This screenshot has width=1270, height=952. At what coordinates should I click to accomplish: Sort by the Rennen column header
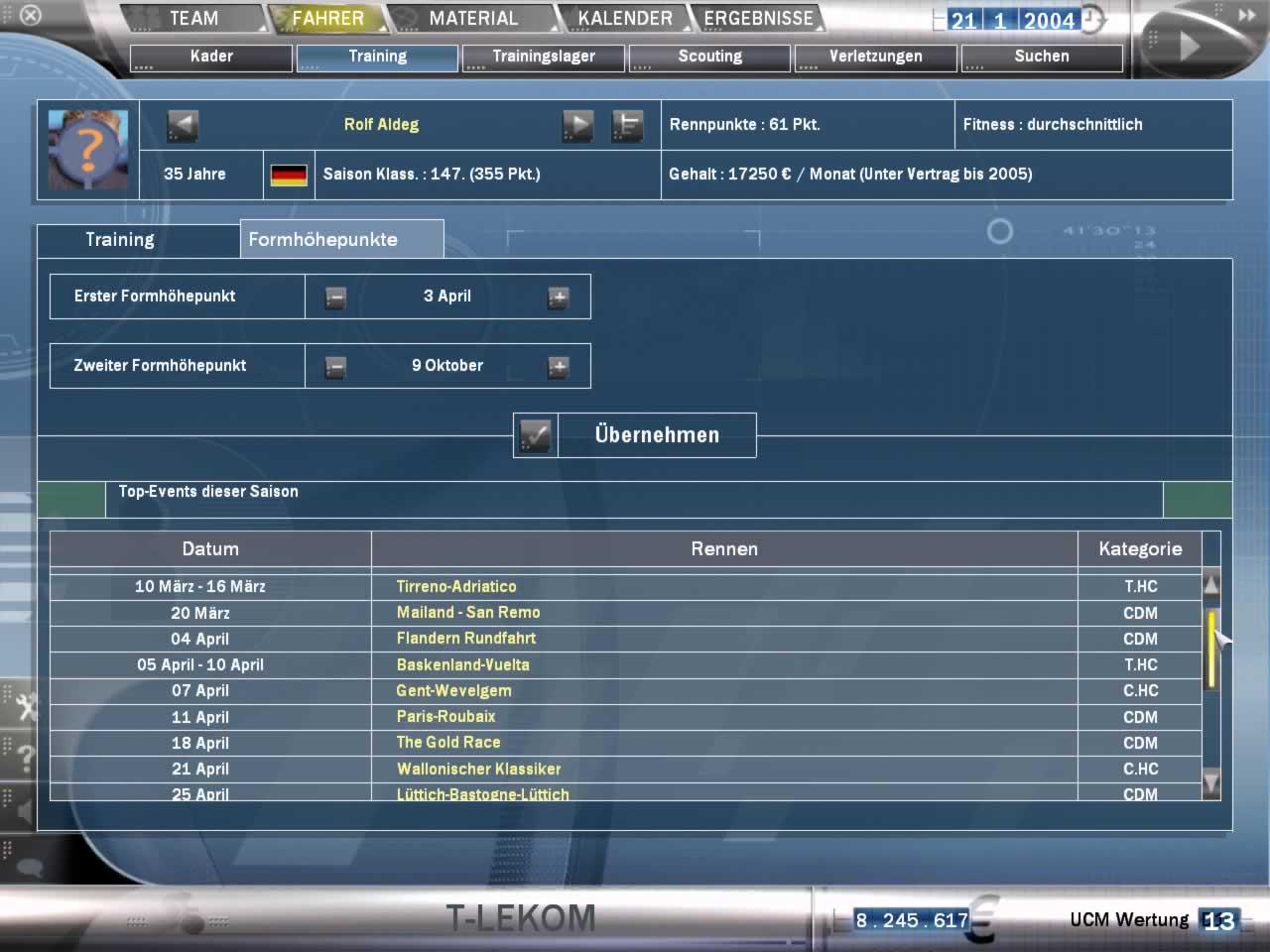pos(724,549)
